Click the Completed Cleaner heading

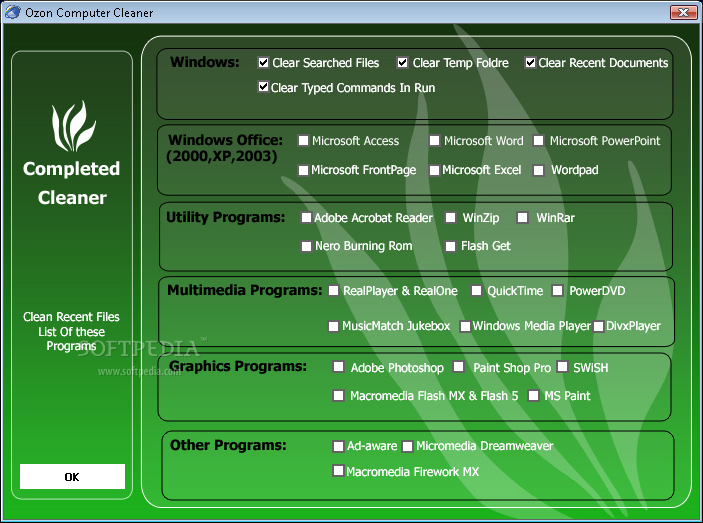(72, 183)
